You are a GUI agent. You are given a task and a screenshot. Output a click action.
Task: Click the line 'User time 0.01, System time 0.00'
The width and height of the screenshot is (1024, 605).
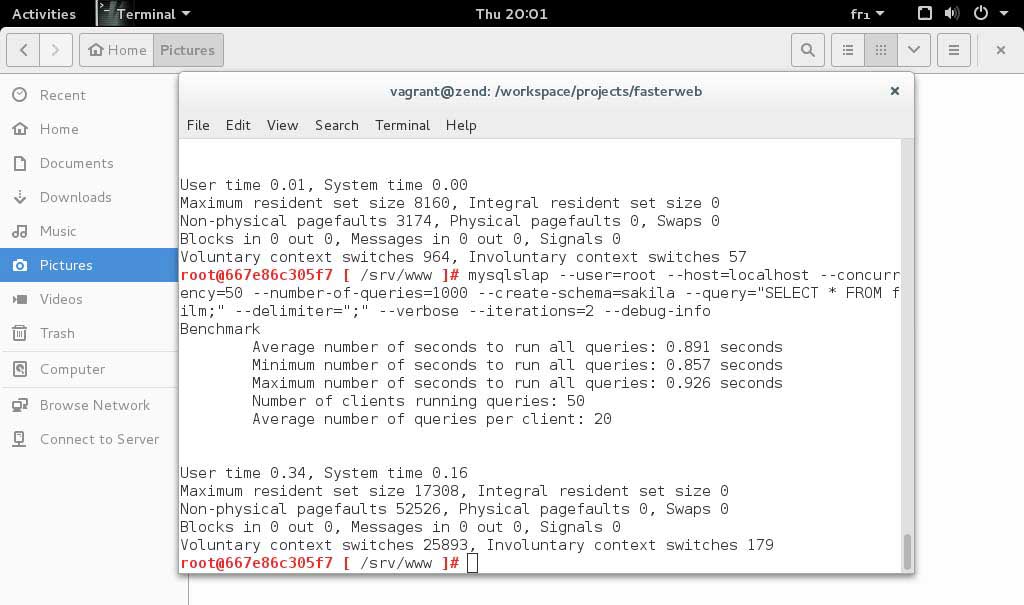tap(324, 185)
